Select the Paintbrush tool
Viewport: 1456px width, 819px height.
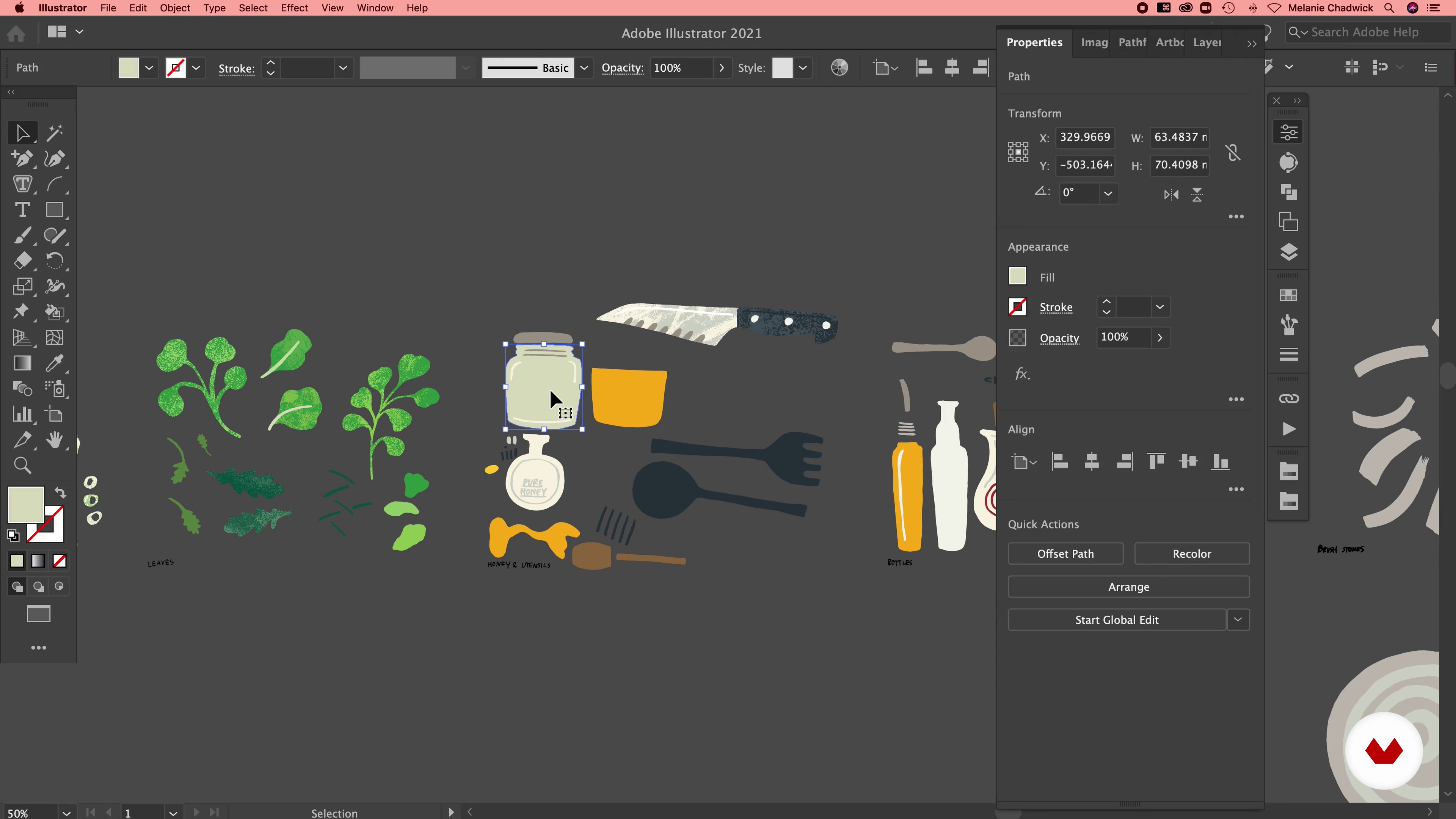click(22, 235)
